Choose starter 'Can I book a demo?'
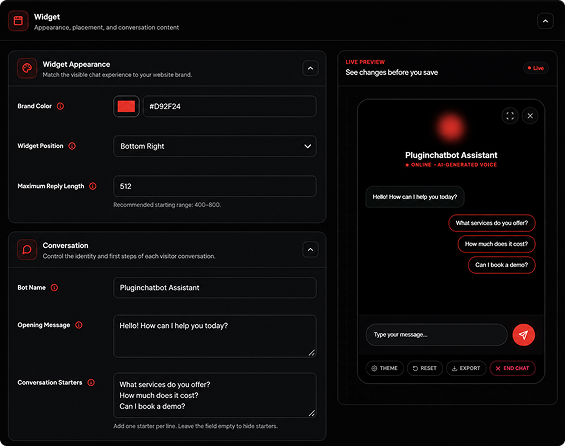Image resolution: width=566 pixels, height=446 pixels. coord(501,265)
